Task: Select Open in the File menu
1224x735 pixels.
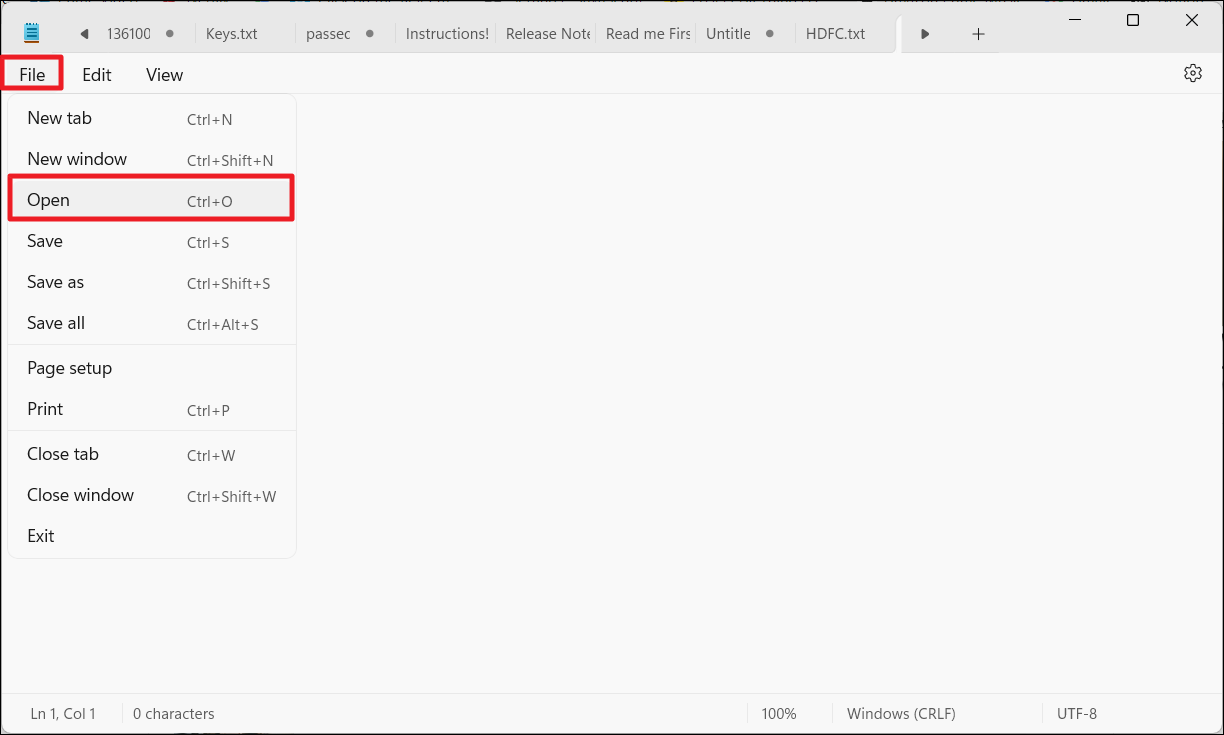Action: coord(152,200)
